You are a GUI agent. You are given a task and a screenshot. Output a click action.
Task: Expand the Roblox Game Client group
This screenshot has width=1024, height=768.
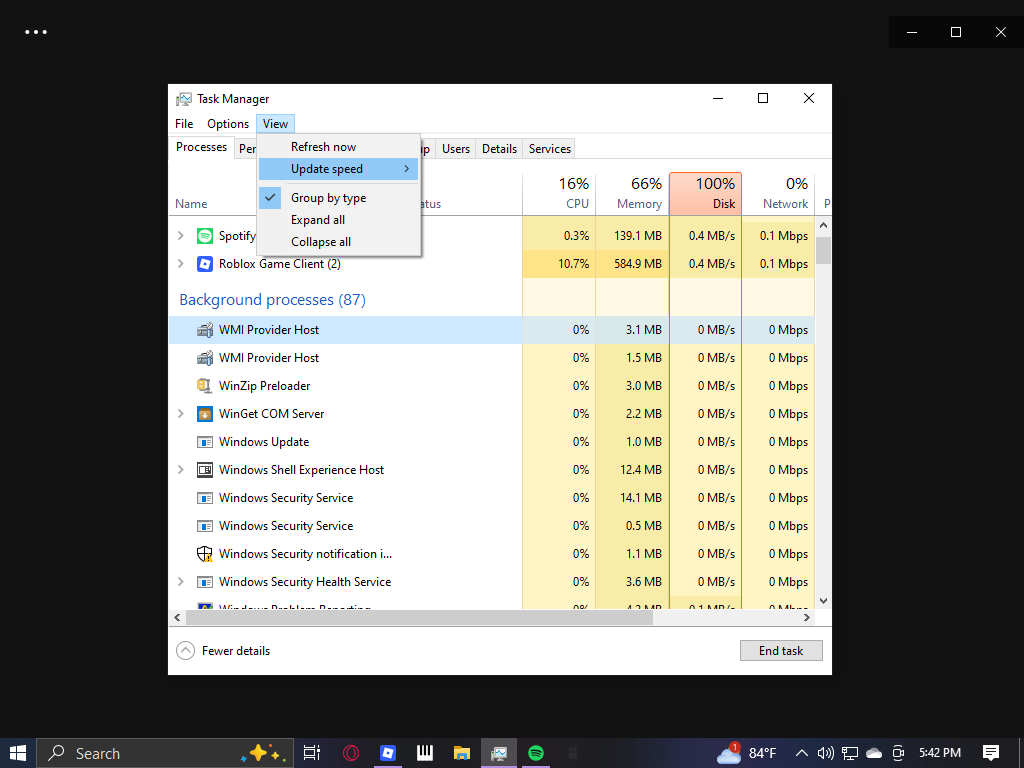[181, 264]
